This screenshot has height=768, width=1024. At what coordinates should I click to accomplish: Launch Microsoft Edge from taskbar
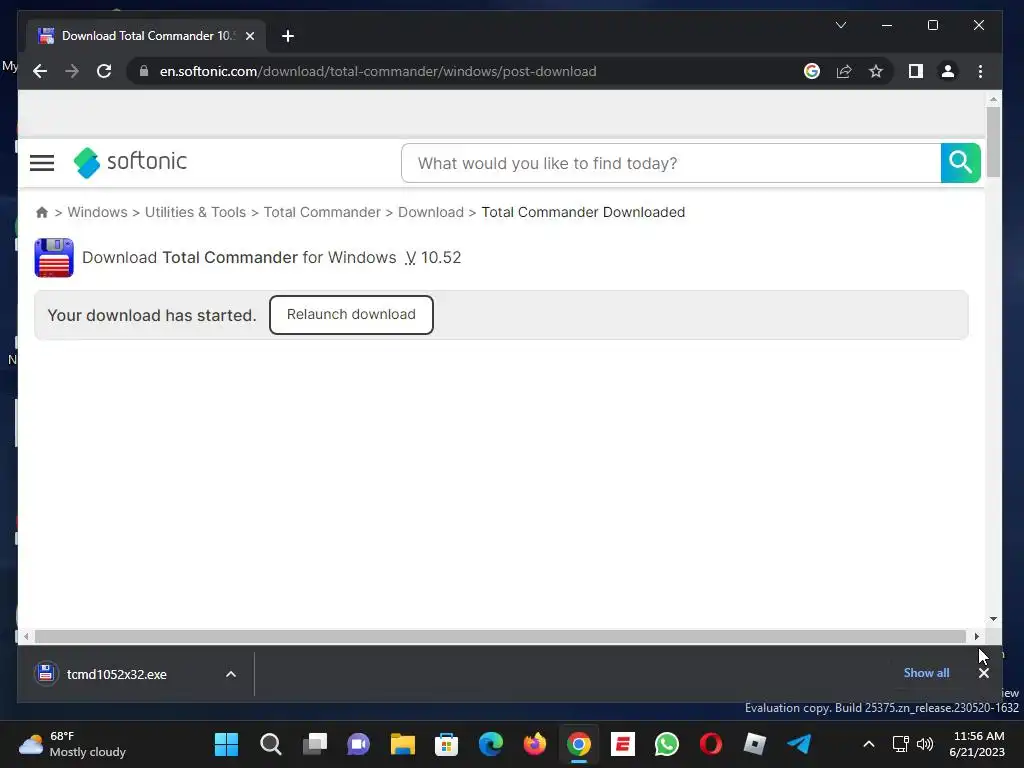click(x=490, y=744)
